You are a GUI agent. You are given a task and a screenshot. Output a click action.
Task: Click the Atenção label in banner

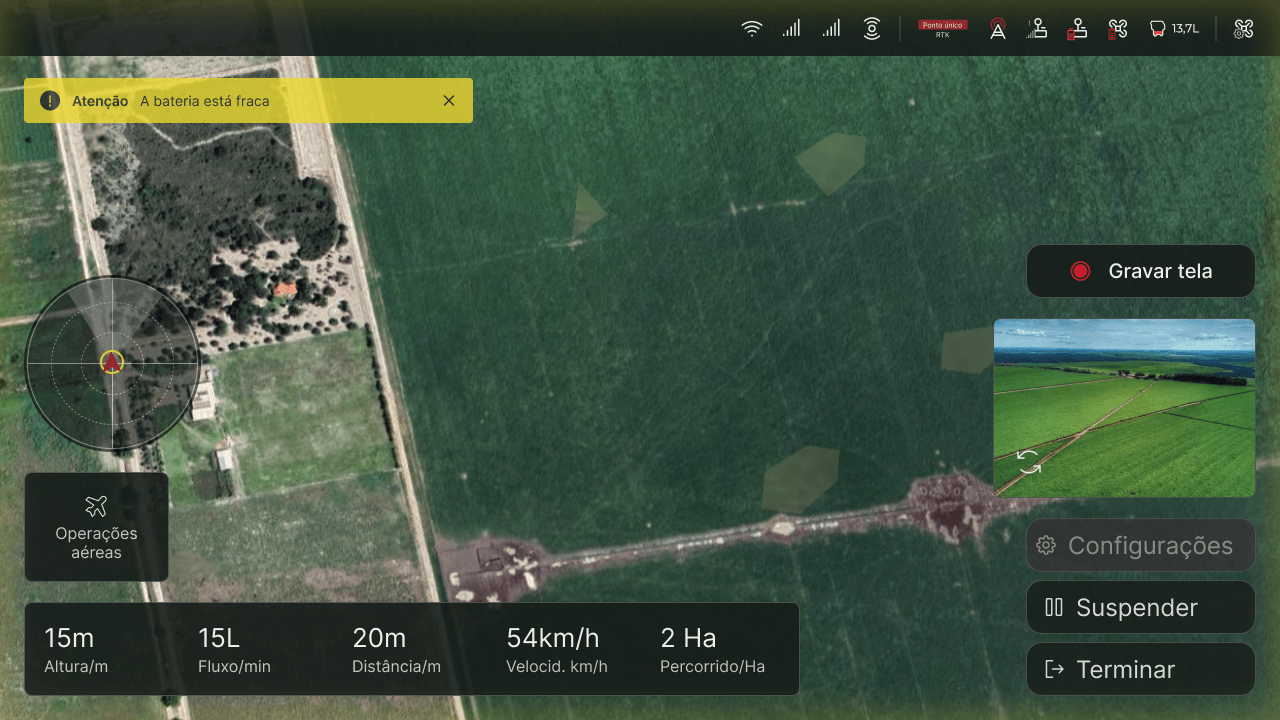click(x=100, y=101)
